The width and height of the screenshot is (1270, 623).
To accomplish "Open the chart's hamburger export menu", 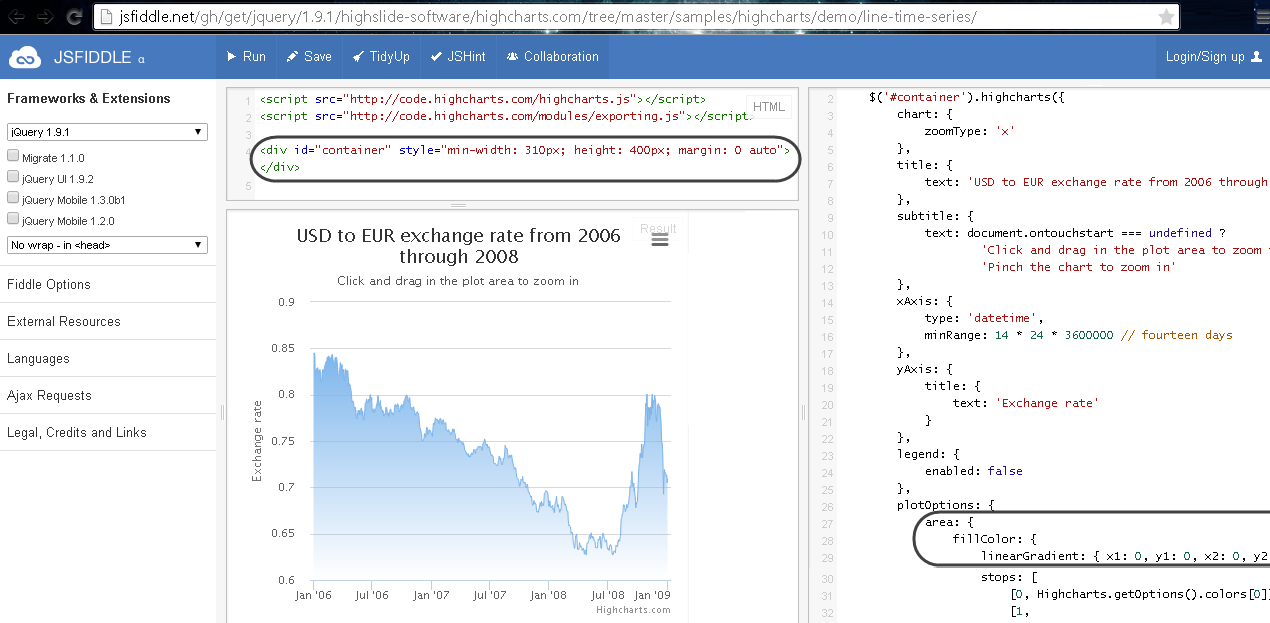I will pos(659,240).
